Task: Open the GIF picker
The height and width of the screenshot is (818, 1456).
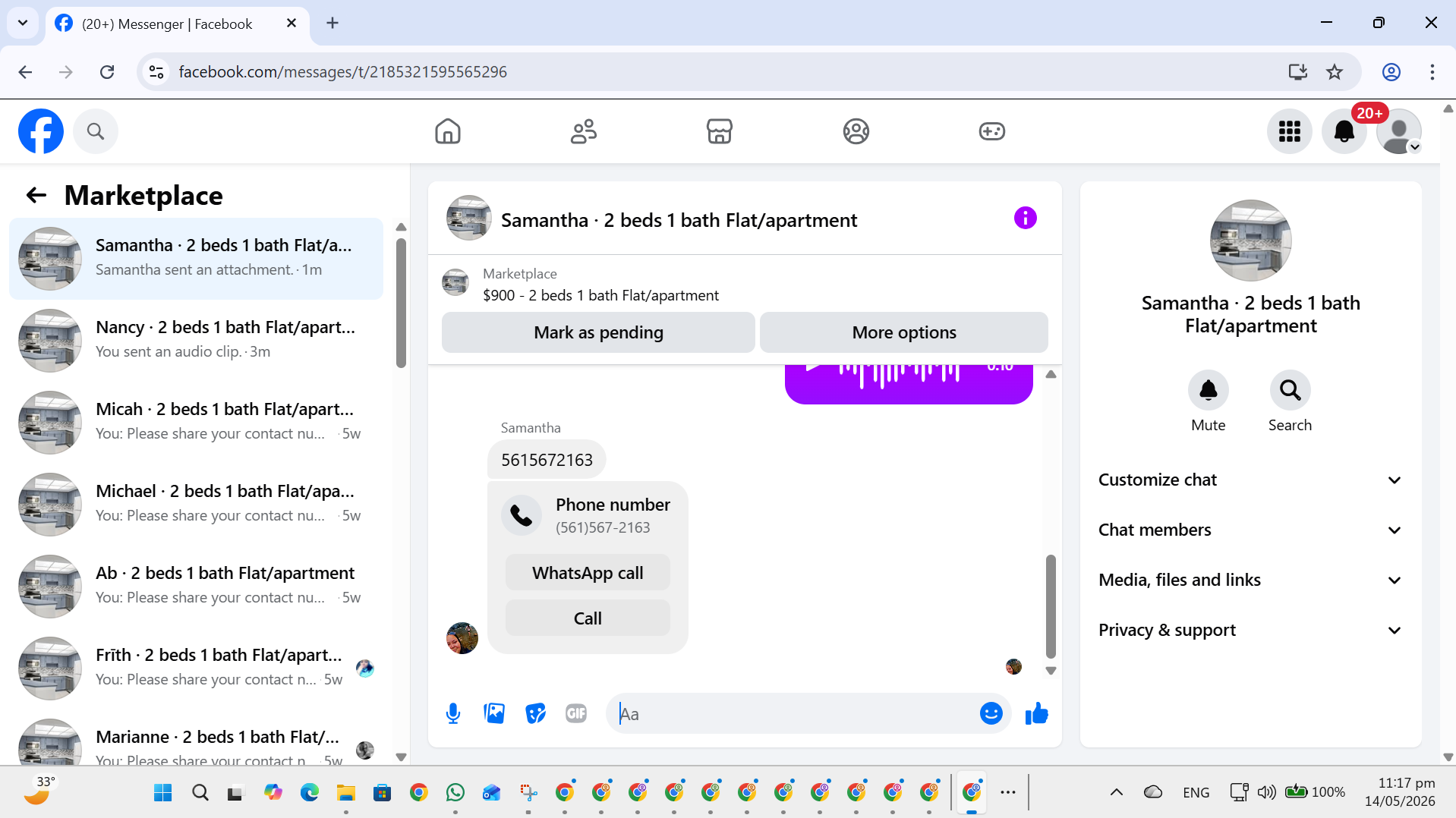Action: point(576,713)
